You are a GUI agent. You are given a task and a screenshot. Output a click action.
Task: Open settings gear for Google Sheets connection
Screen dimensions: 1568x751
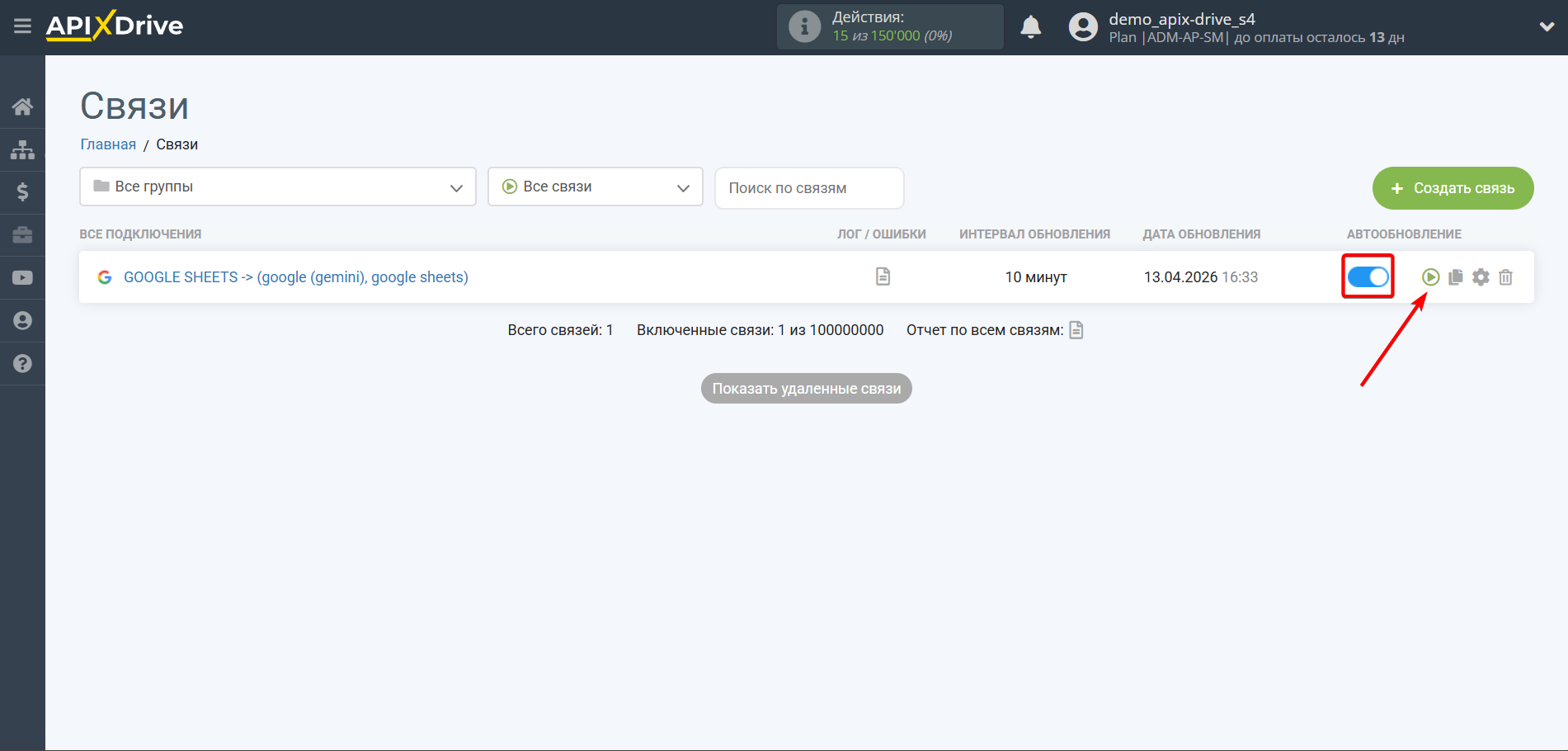click(1481, 277)
